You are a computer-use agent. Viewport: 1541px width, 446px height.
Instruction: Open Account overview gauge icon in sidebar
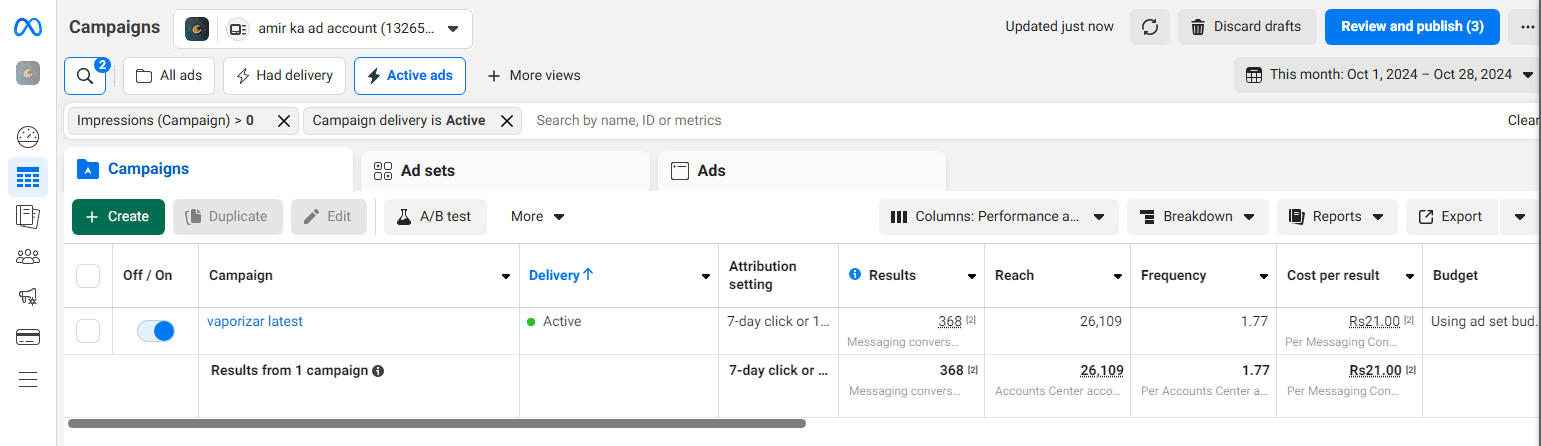tap(28, 137)
